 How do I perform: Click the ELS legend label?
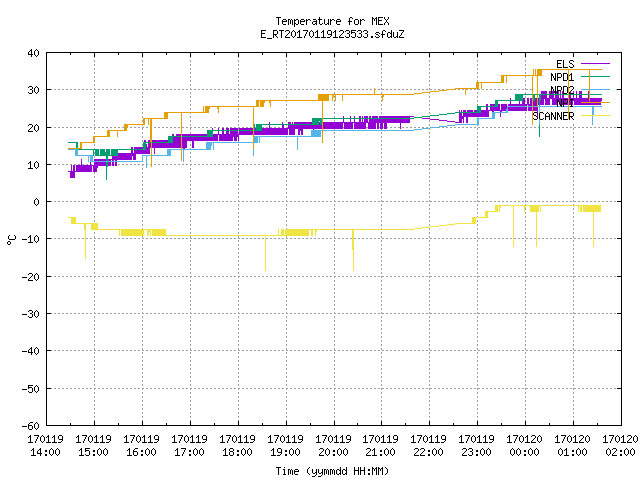click(x=565, y=64)
